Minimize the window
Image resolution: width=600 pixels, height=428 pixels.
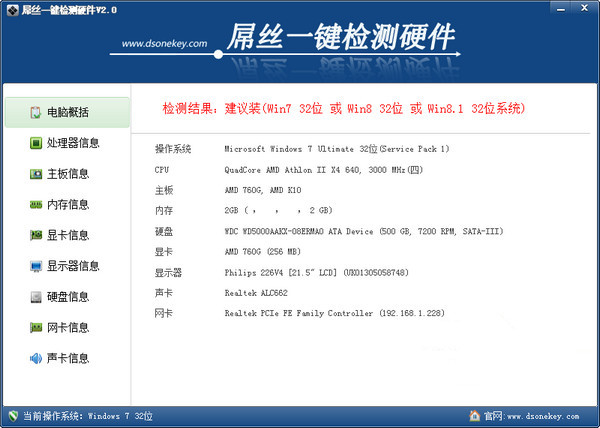click(561, 8)
